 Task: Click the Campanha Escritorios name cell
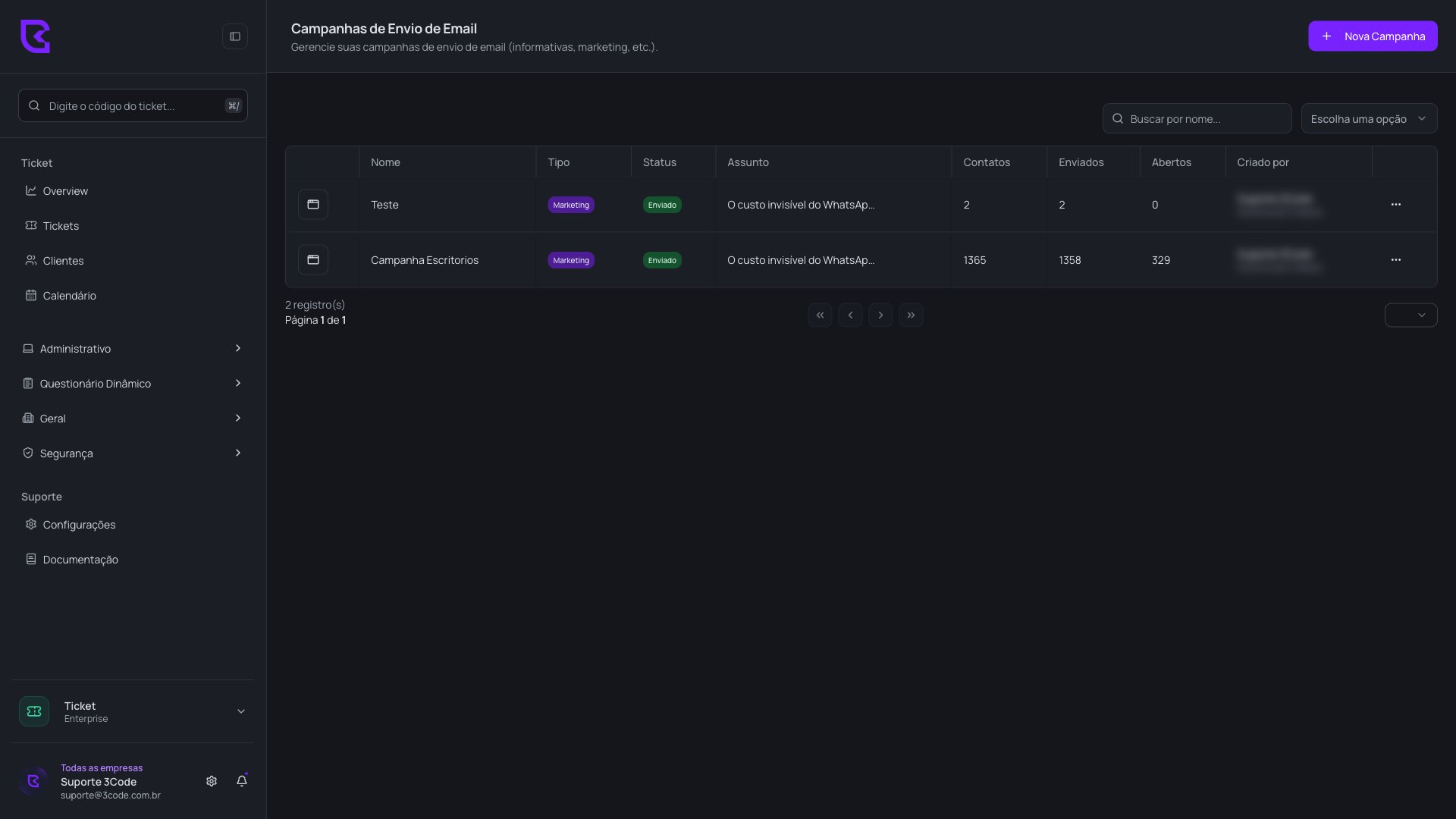pos(425,260)
